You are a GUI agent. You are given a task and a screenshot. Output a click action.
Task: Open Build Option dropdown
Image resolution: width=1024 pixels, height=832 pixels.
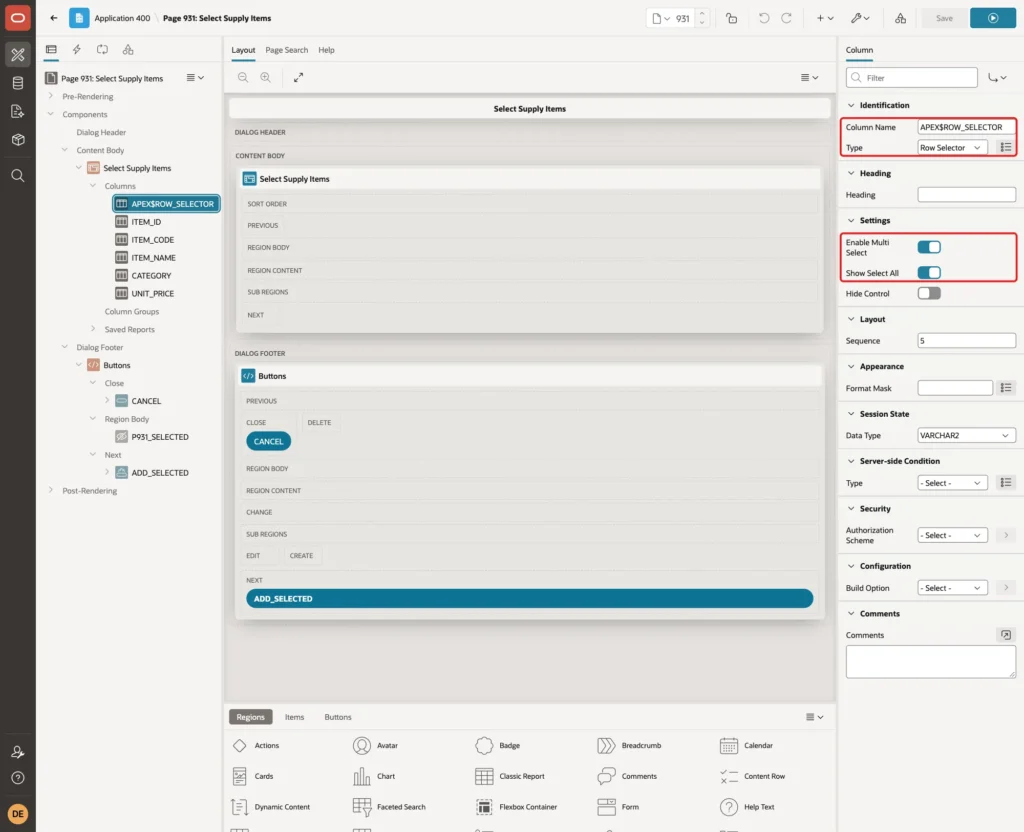[952, 588]
